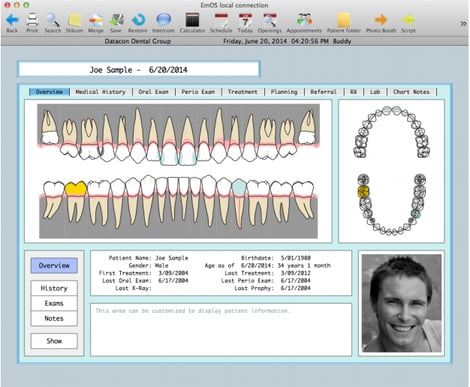Click the Save toolbar icon
470x387 pixels.
[x=116, y=20]
